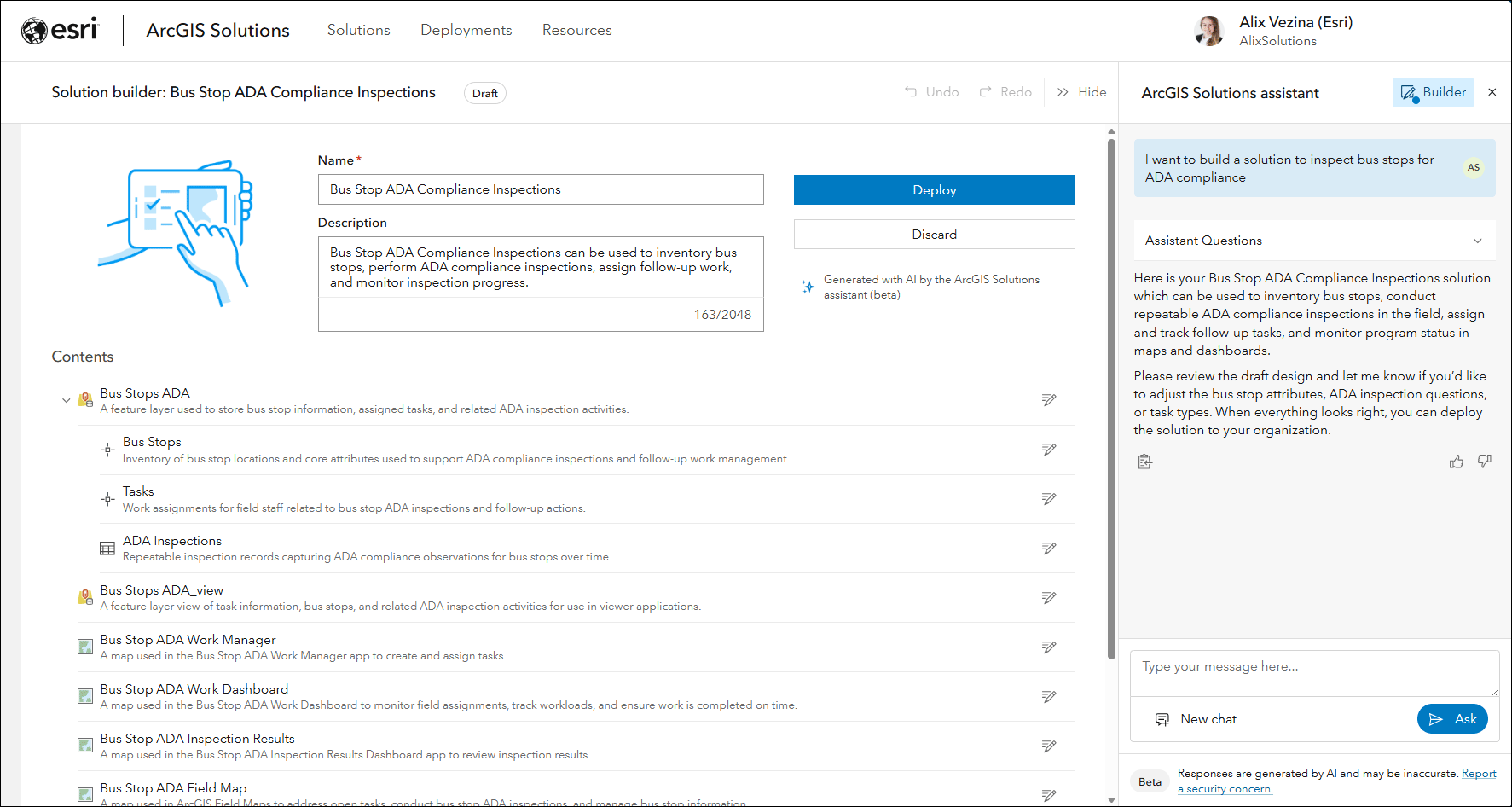The image size is (1512, 807).
Task: Edit Bus Stop ADA Field Map item
Action: [x=1049, y=795]
